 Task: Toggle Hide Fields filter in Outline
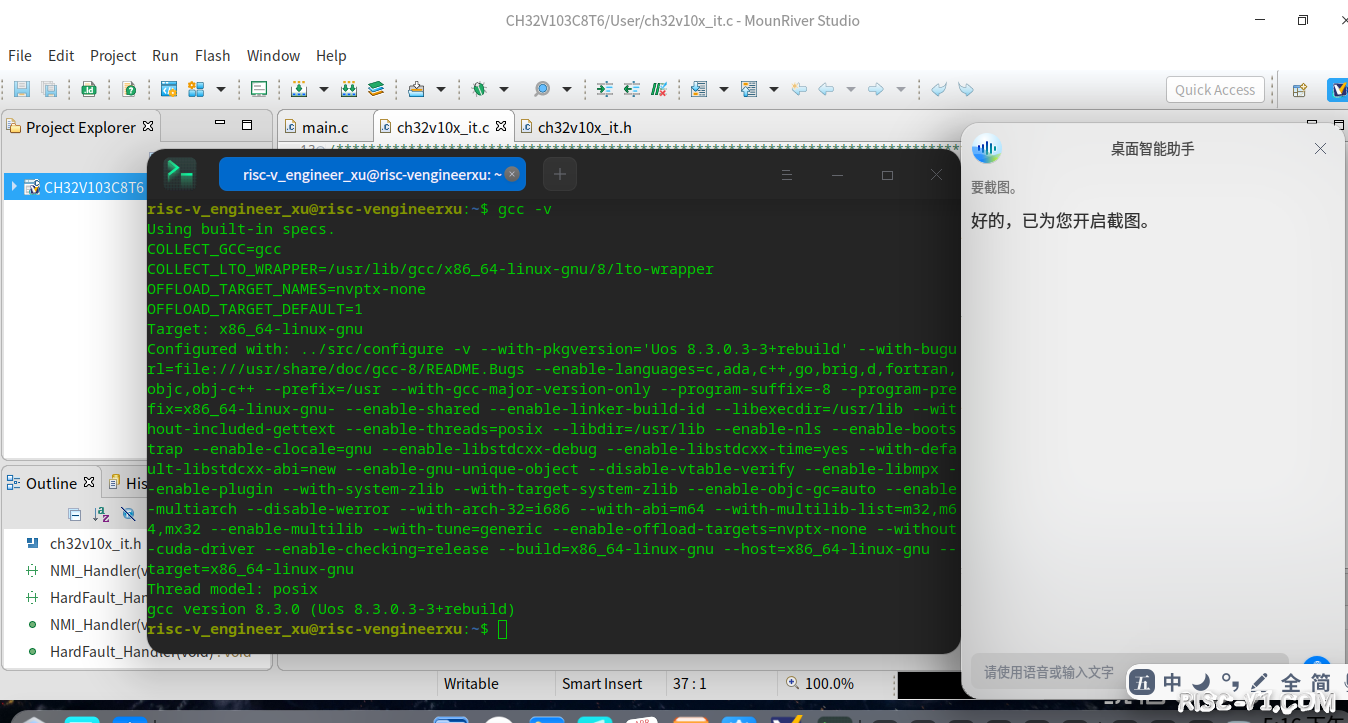[128, 514]
